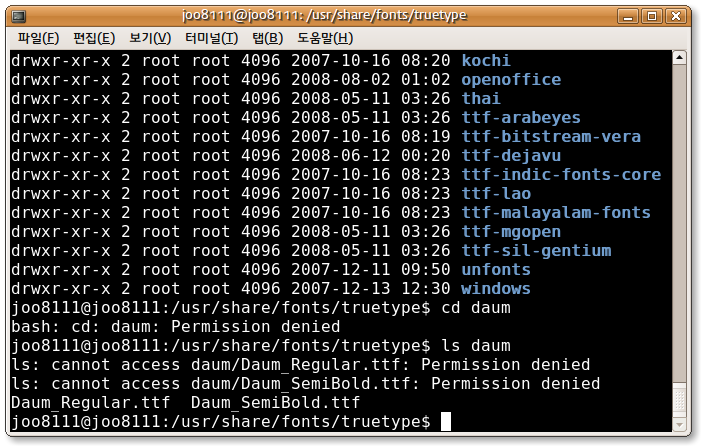This screenshot has width=701, height=446.
Task: Close the terminal window
Action: (x=676, y=17)
